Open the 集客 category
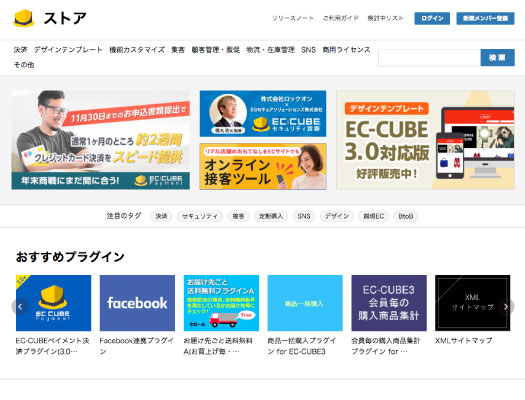525x400 pixels. (x=178, y=50)
